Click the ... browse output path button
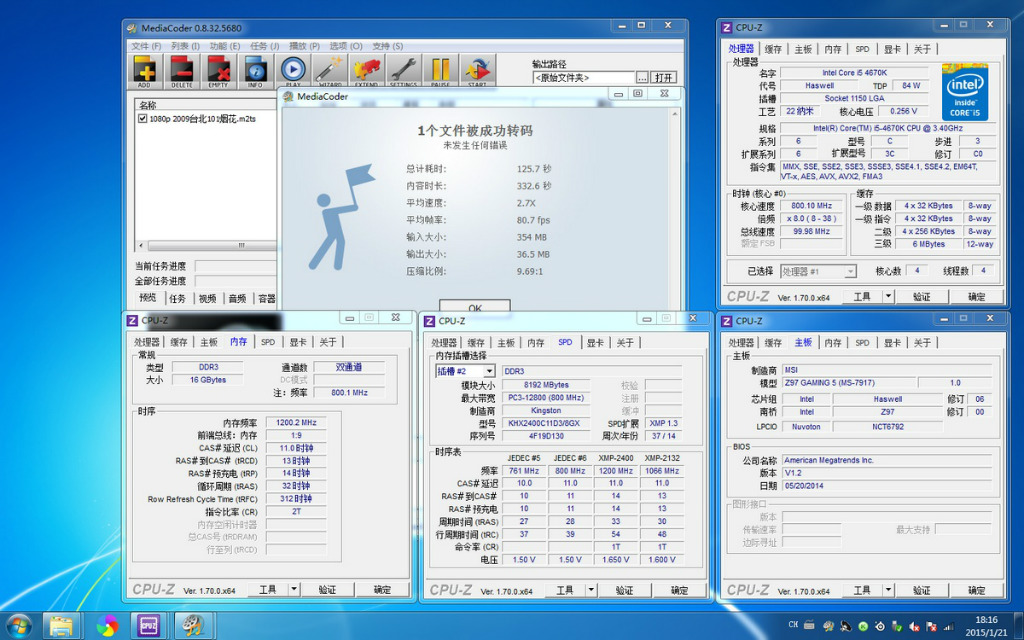This screenshot has height=640, width=1024. pos(643,78)
